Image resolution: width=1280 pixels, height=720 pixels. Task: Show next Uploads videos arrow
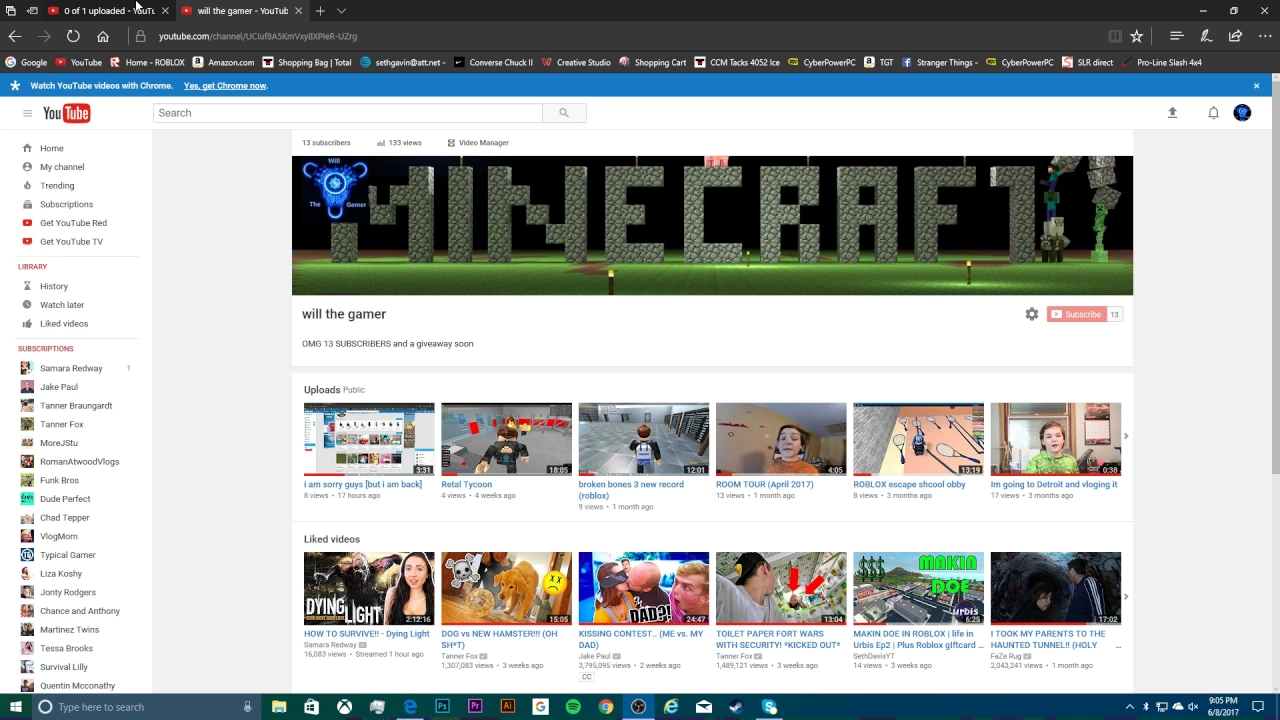pyautogui.click(x=1125, y=436)
